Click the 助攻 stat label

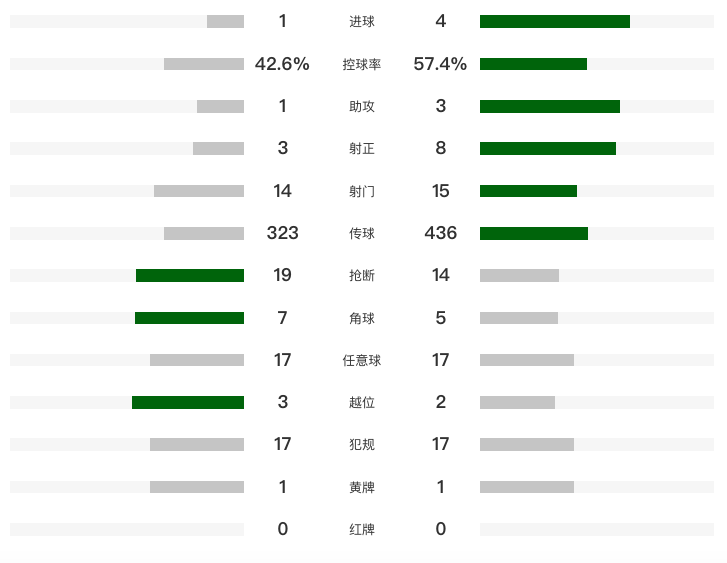click(x=362, y=106)
